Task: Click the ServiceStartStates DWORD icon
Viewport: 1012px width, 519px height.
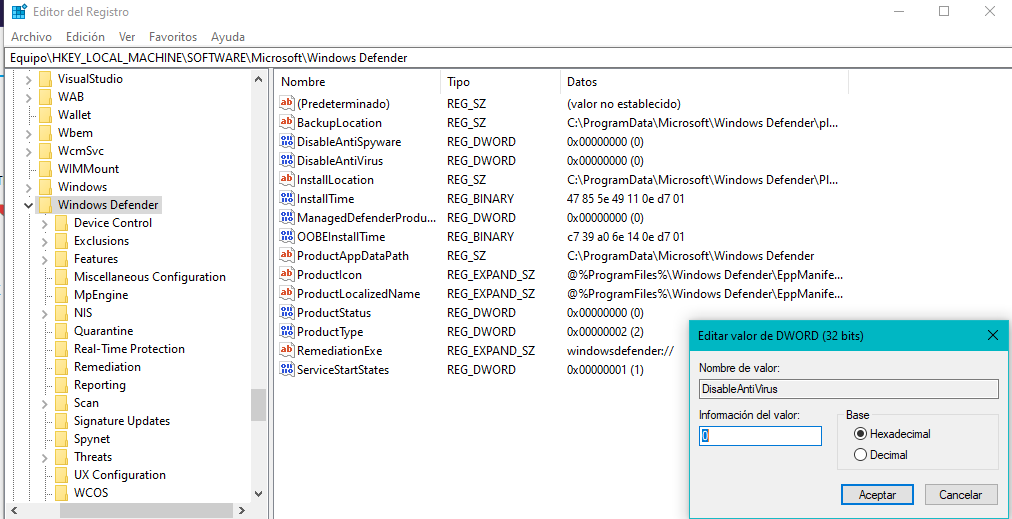Action: [x=287, y=370]
